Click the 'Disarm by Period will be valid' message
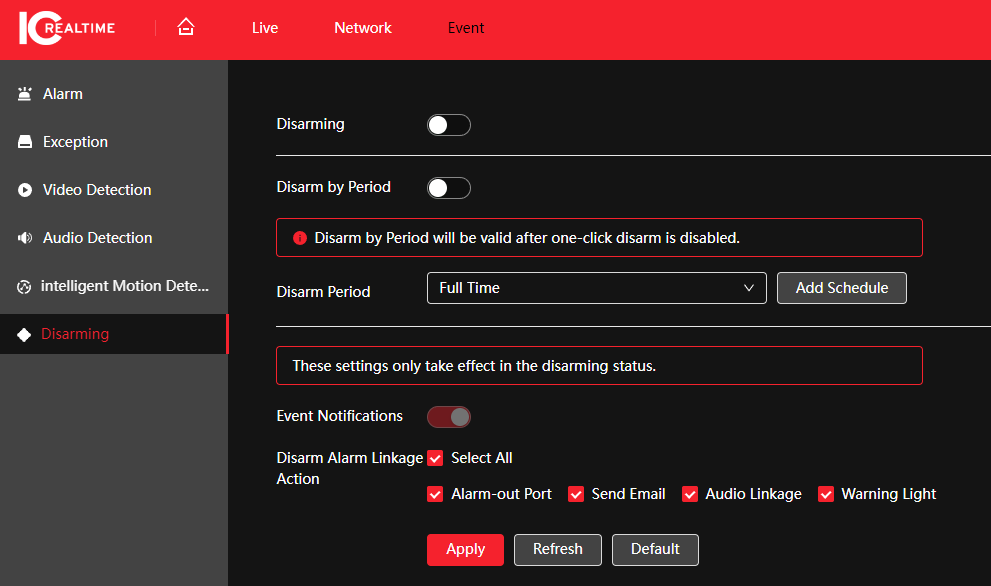 point(527,238)
